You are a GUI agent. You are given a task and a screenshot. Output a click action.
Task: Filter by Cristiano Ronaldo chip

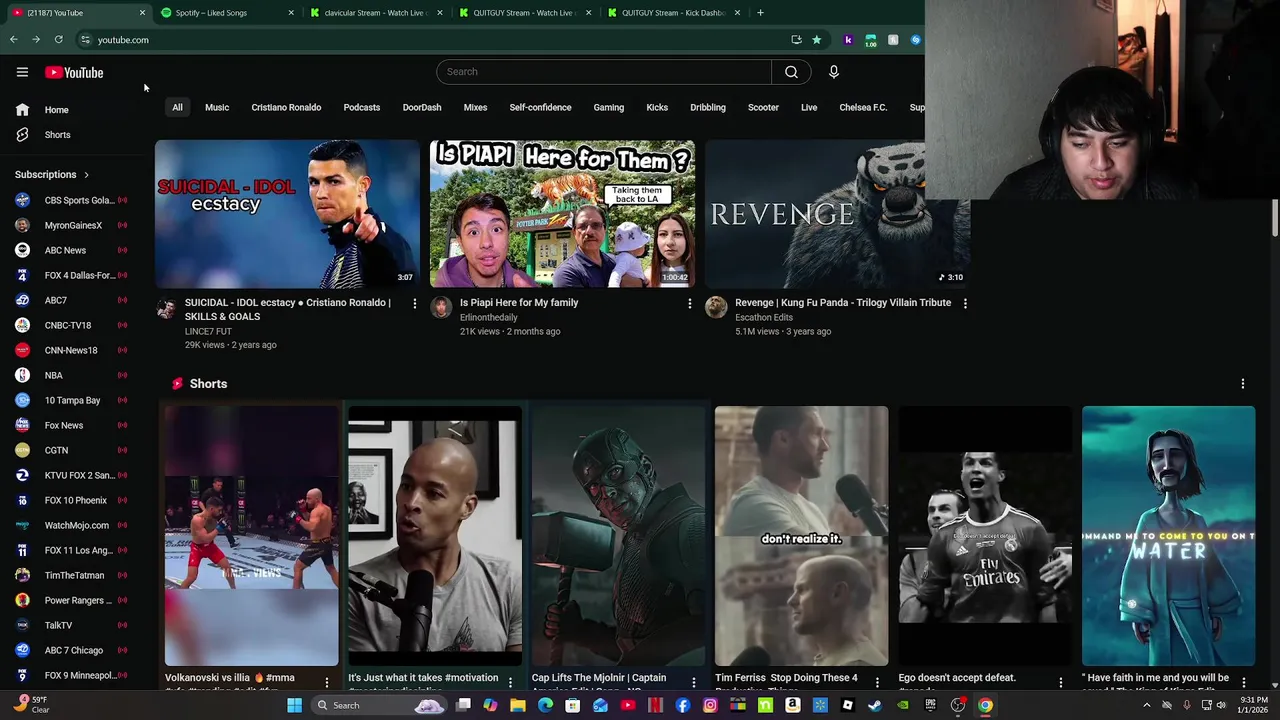(x=286, y=107)
